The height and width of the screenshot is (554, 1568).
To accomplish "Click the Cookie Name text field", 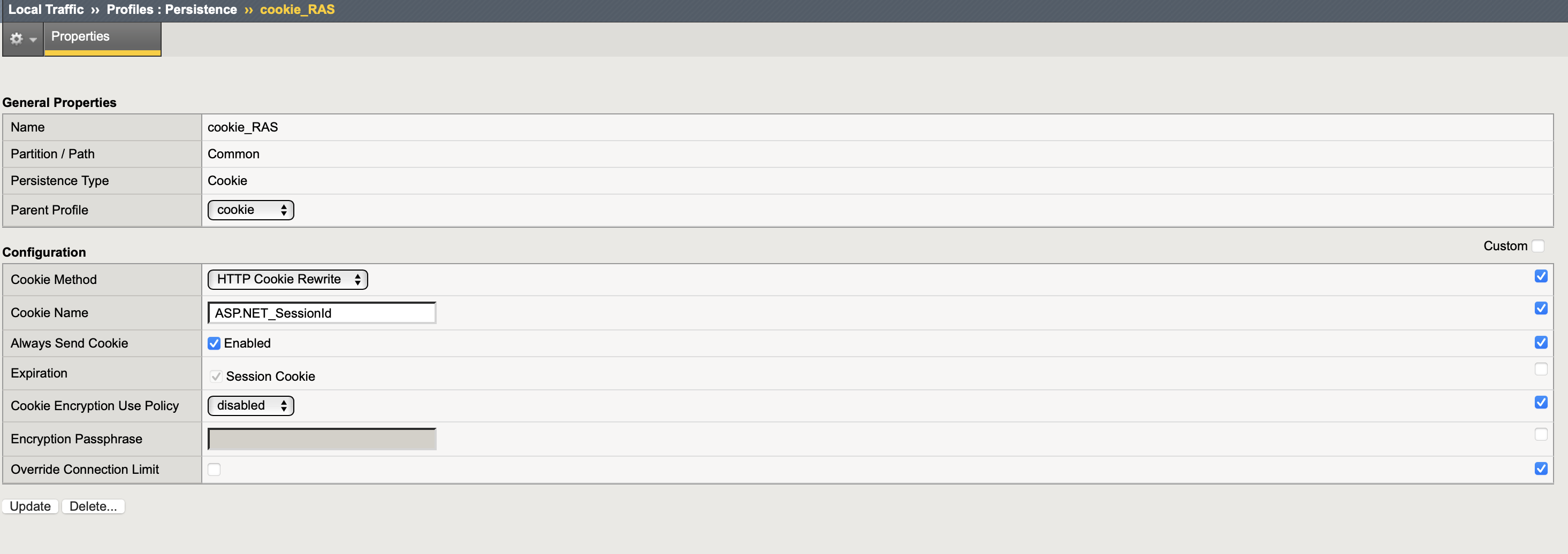I will [x=322, y=313].
